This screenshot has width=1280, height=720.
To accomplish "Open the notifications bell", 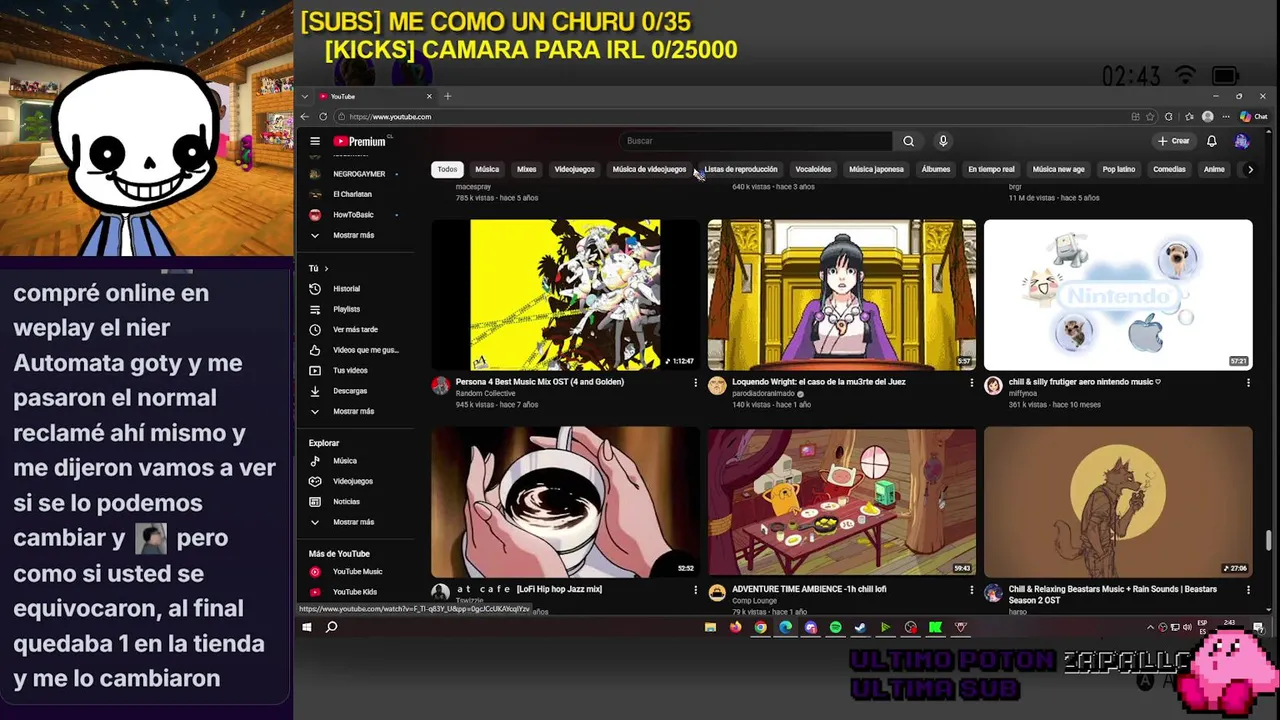I will (1211, 141).
